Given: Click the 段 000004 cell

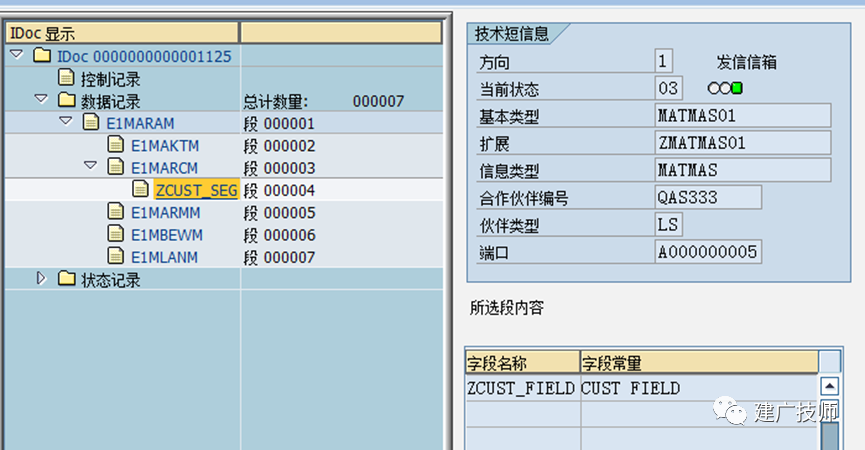Looking at the screenshot, I should tap(341, 190).
